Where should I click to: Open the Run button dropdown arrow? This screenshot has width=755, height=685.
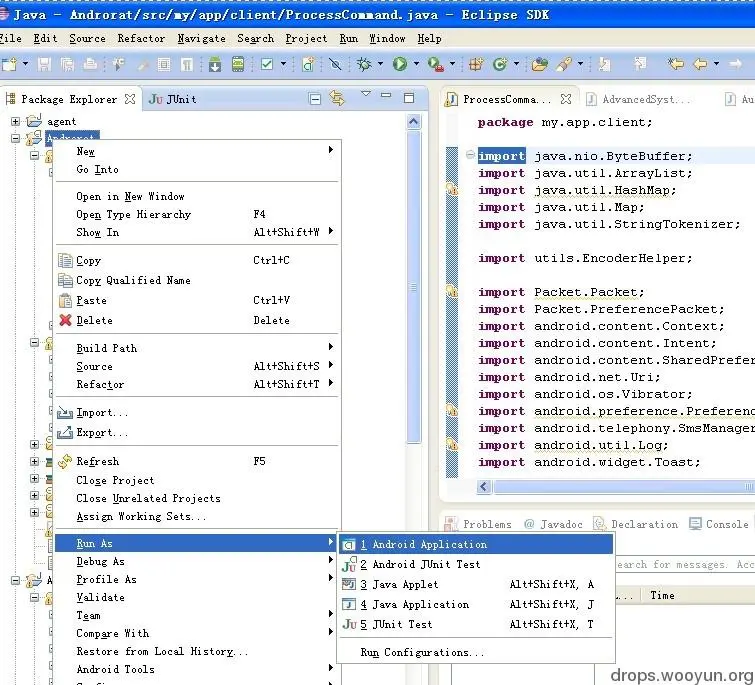point(416,64)
